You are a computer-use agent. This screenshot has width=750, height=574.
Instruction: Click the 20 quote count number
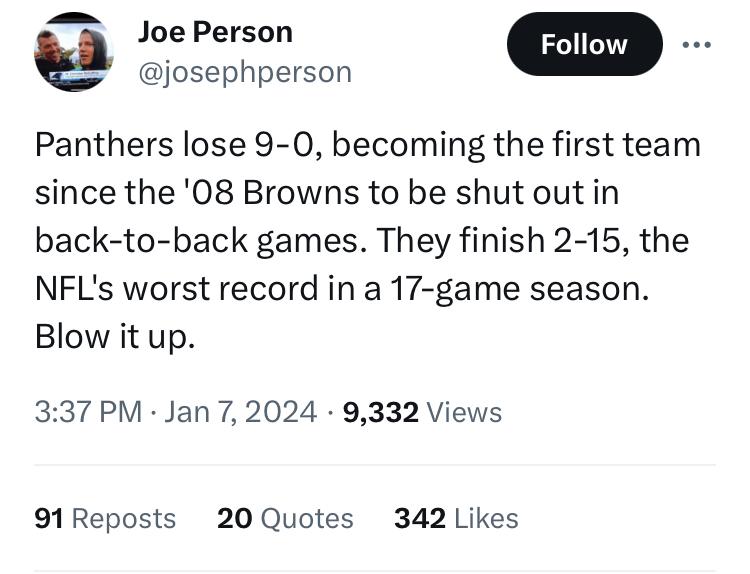[x=234, y=518]
